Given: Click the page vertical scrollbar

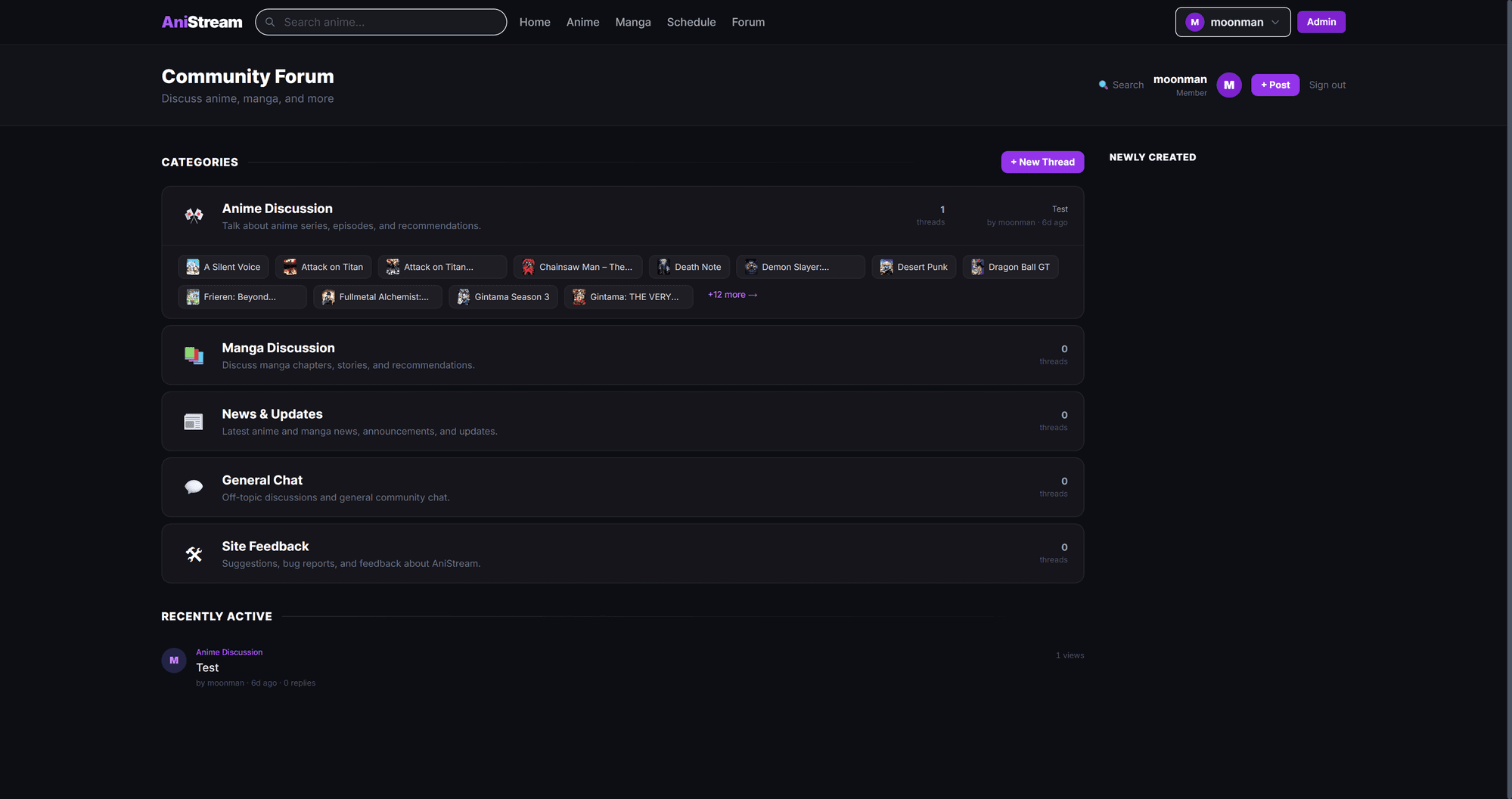Looking at the screenshot, I should point(1509,399).
